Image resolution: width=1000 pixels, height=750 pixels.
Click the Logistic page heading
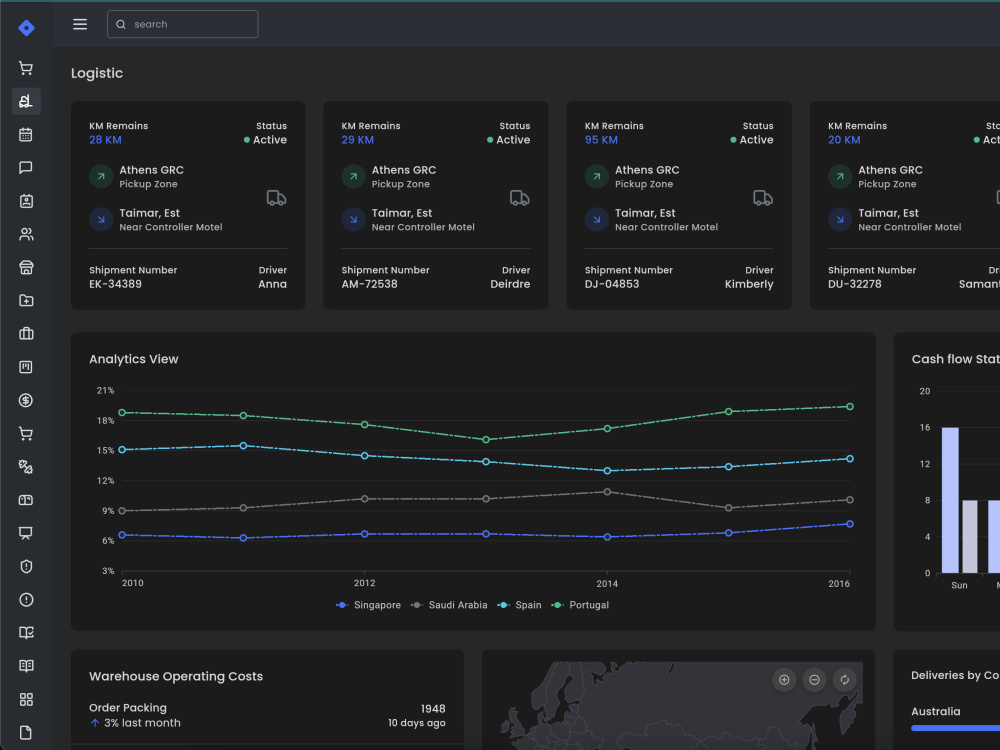pyautogui.click(x=97, y=73)
